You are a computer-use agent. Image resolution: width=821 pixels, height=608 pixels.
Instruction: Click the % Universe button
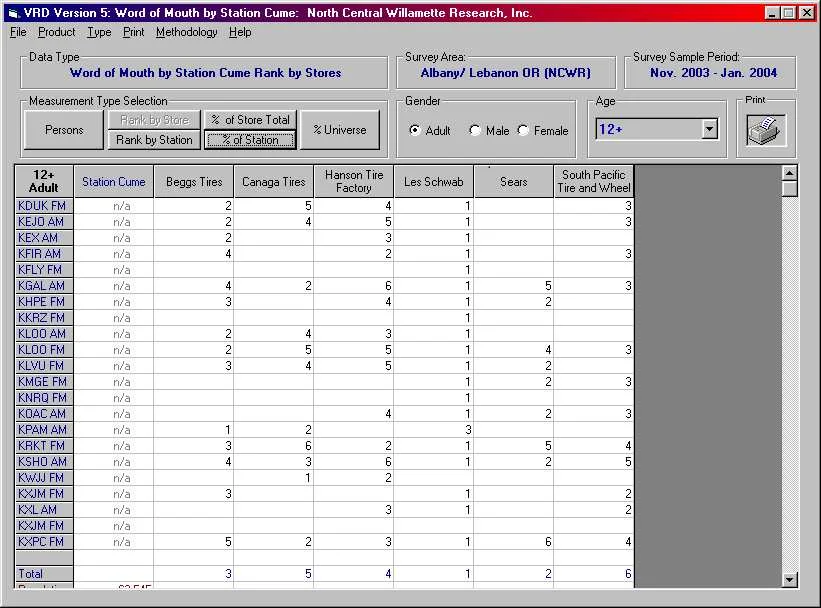click(340, 130)
